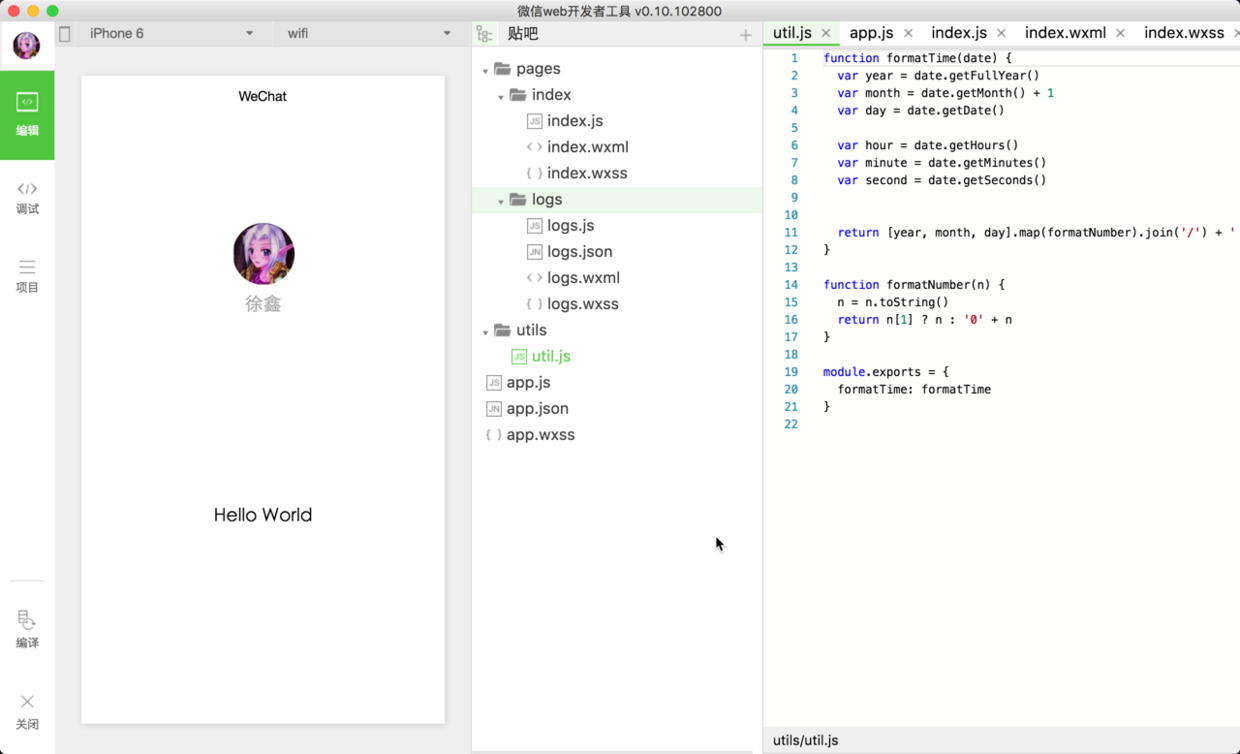This screenshot has height=754, width=1240.
Task: Open index.wxml in file tree
Action: tap(588, 147)
